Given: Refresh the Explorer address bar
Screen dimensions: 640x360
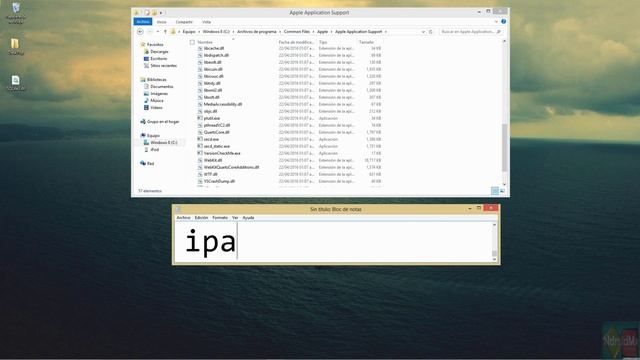Looking at the screenshot, I should 431,31.
